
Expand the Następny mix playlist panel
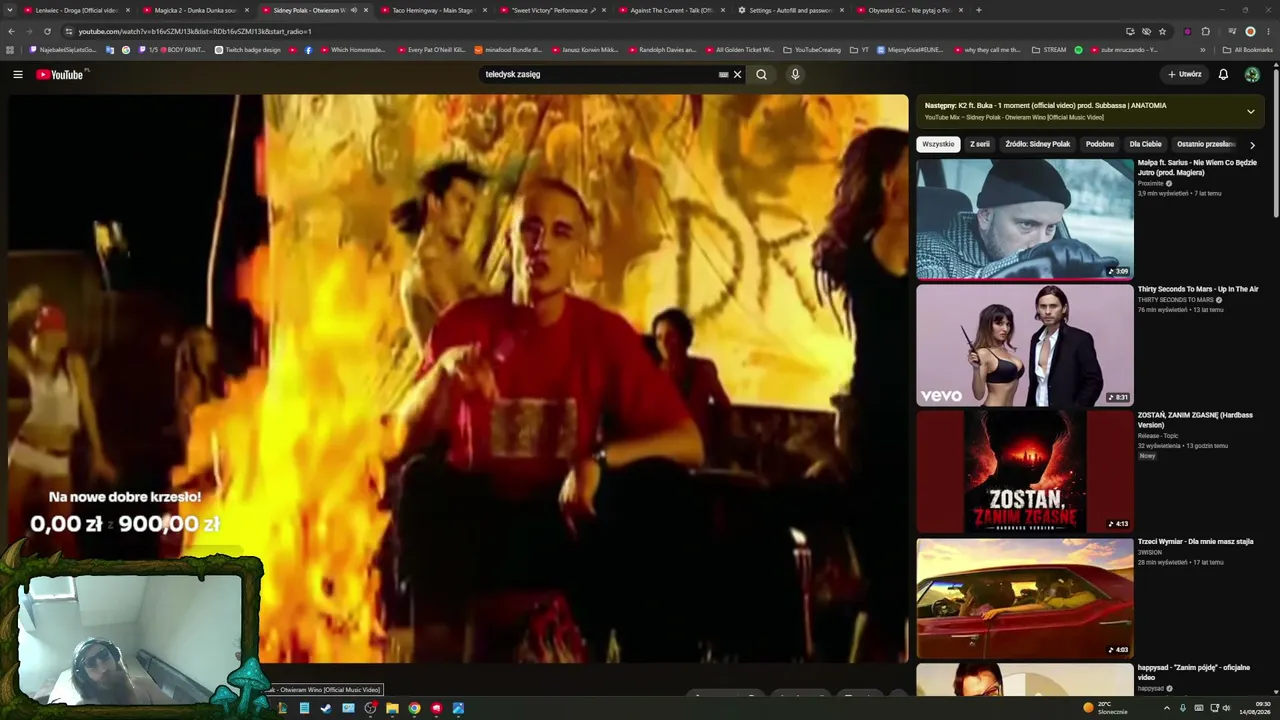pos(1250,111)
